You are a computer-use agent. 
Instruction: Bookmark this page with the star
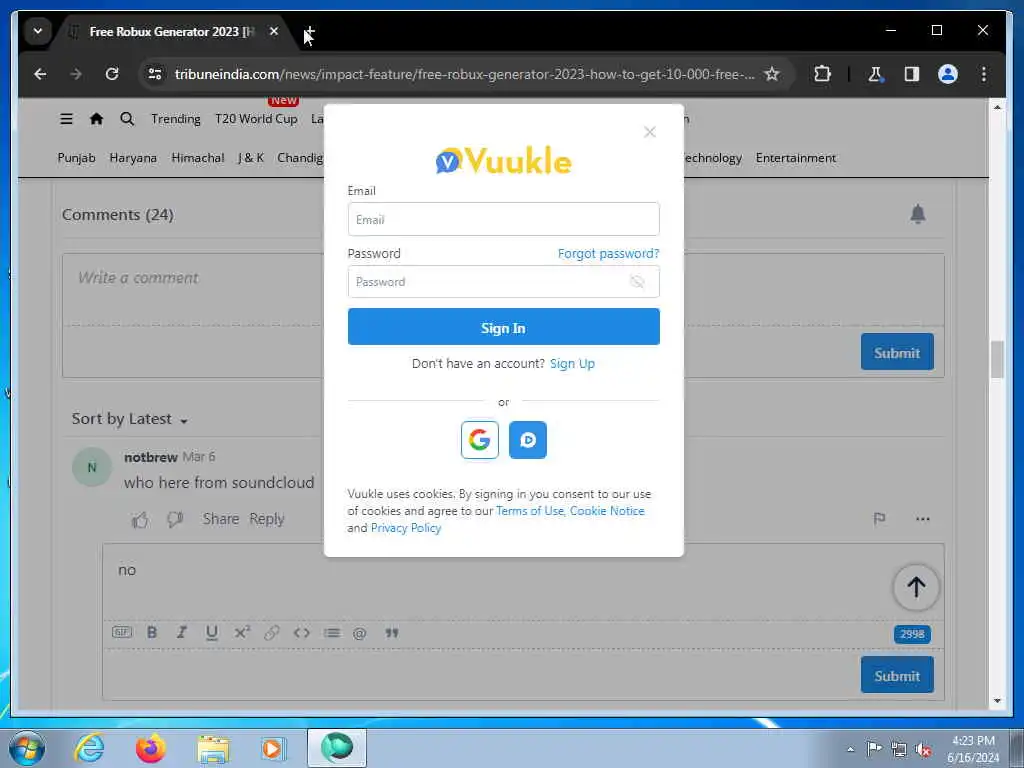(771, 74)
